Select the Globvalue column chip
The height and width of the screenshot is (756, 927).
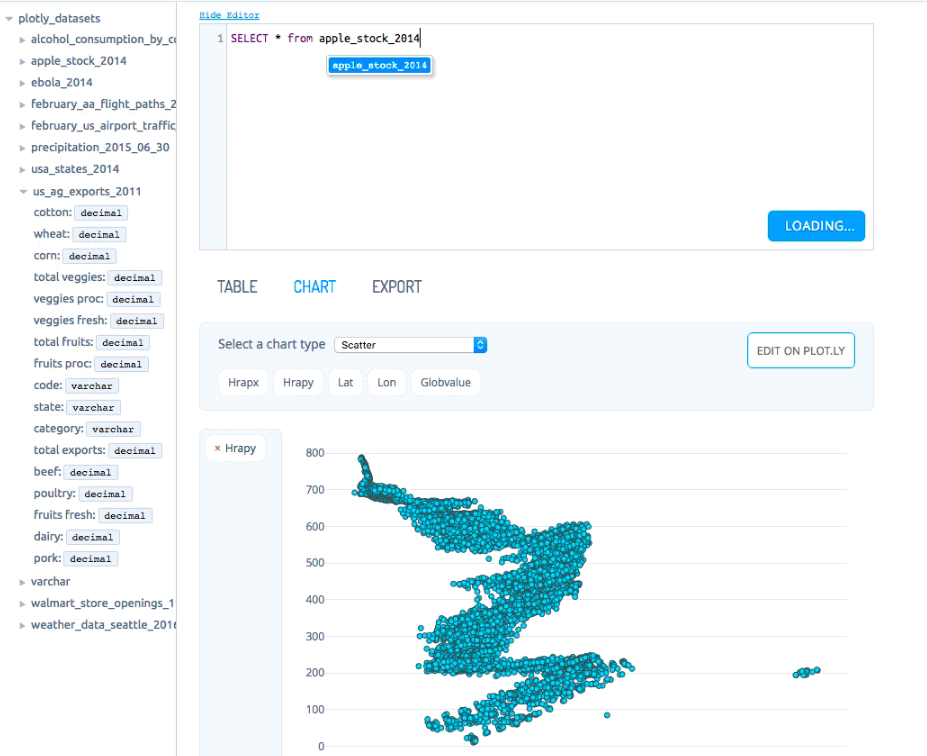pos(445,383)
